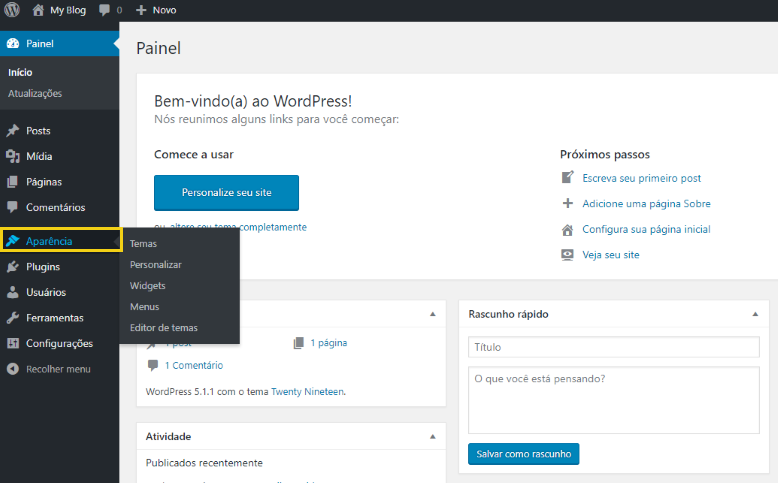Click the page icon beside 1 página

[299, 343]
